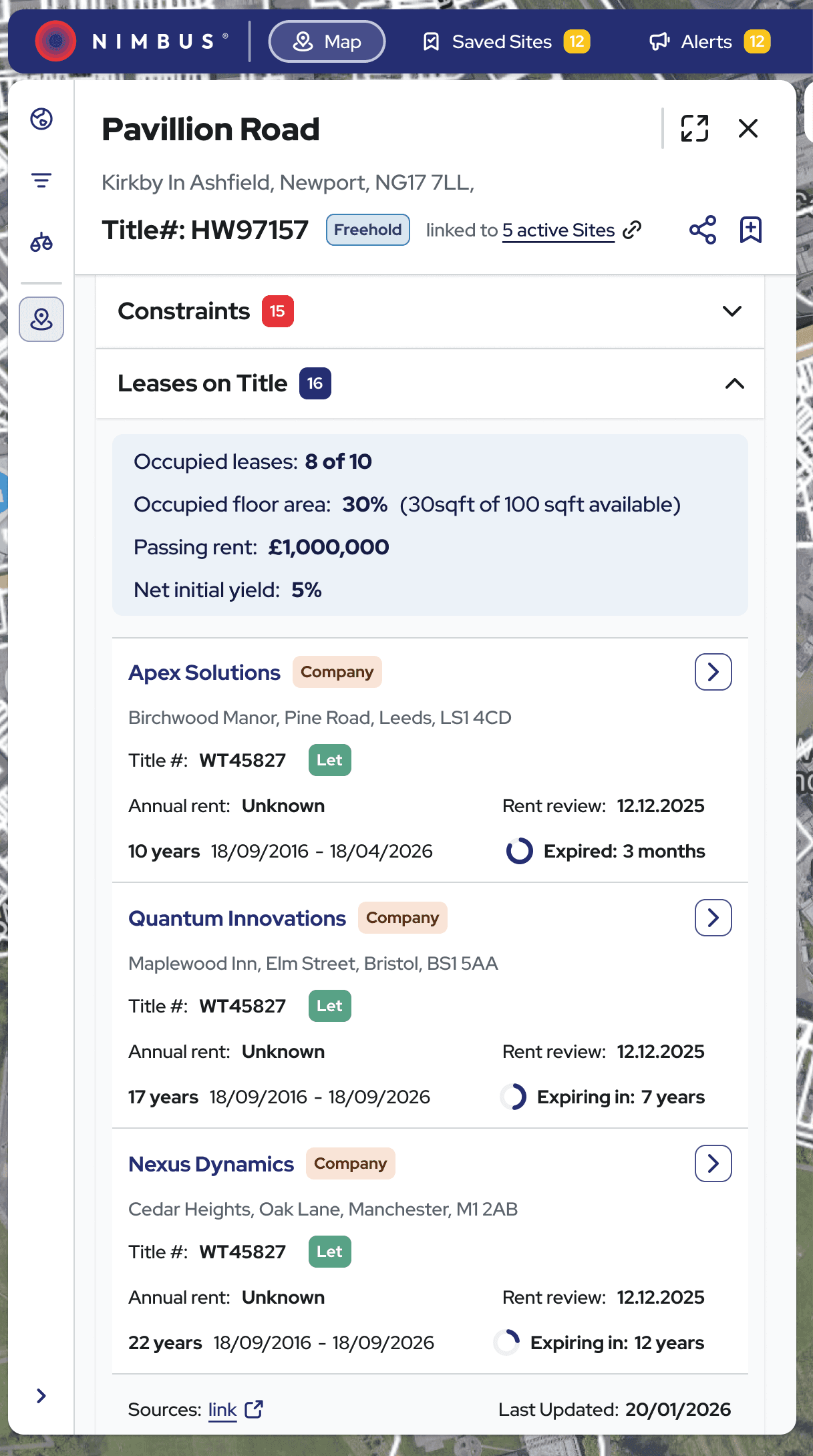Click the Alerts count badge 12

click(x=757, y=41)
